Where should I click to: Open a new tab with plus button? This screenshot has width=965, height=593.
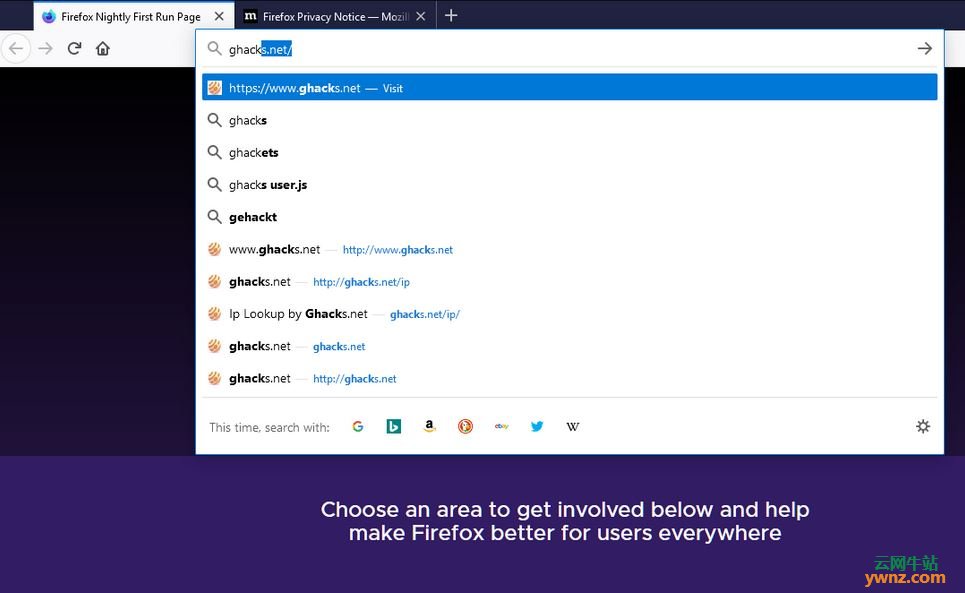coord(451,15)
